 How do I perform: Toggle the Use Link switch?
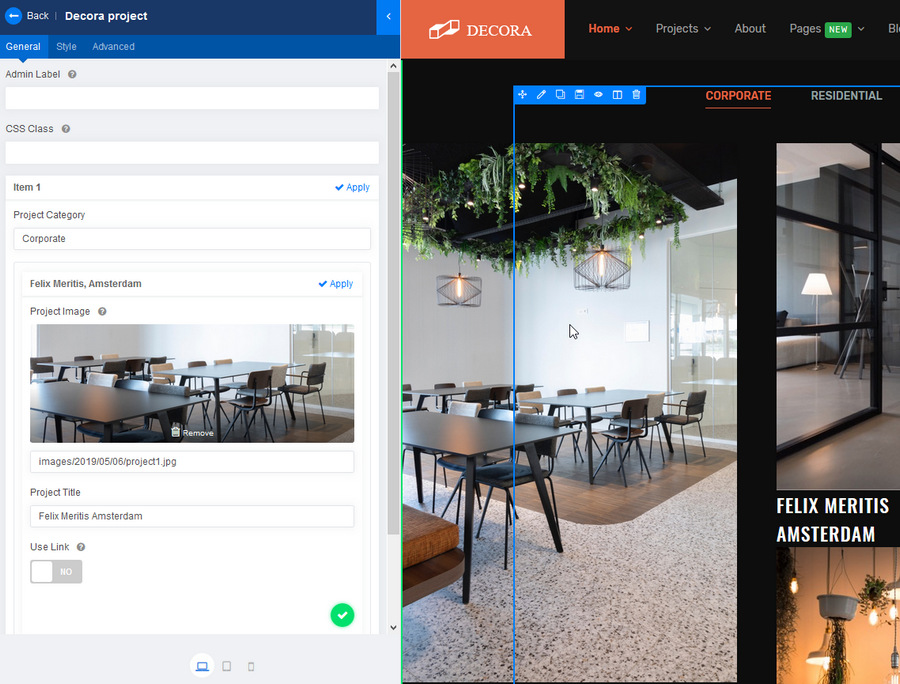(56, 572)
